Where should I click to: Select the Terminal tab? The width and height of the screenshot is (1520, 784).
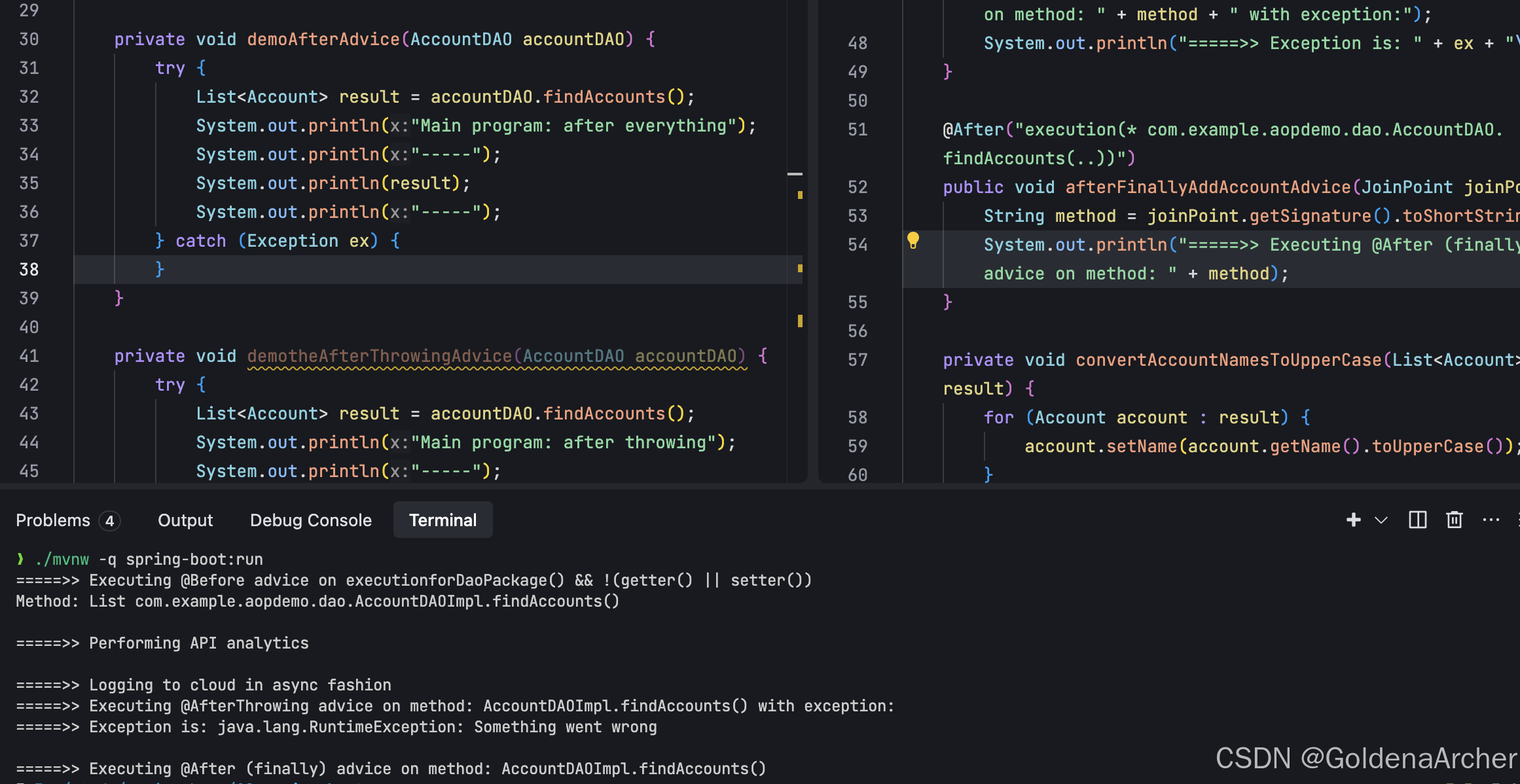pyautogui.click(x=443, y=520)
